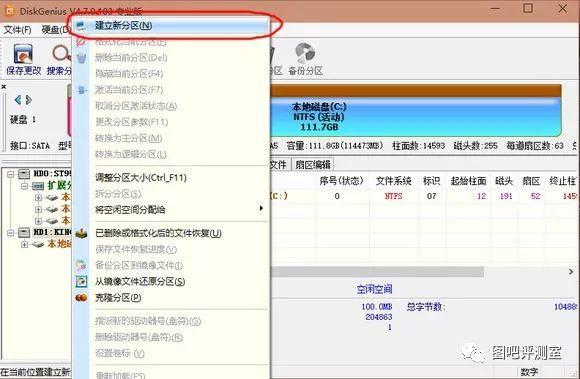This screenshot has width=580, height=379.
Task: Click the 起始柱面 column header
Action: pyautogui.click(x=468, y=181)
